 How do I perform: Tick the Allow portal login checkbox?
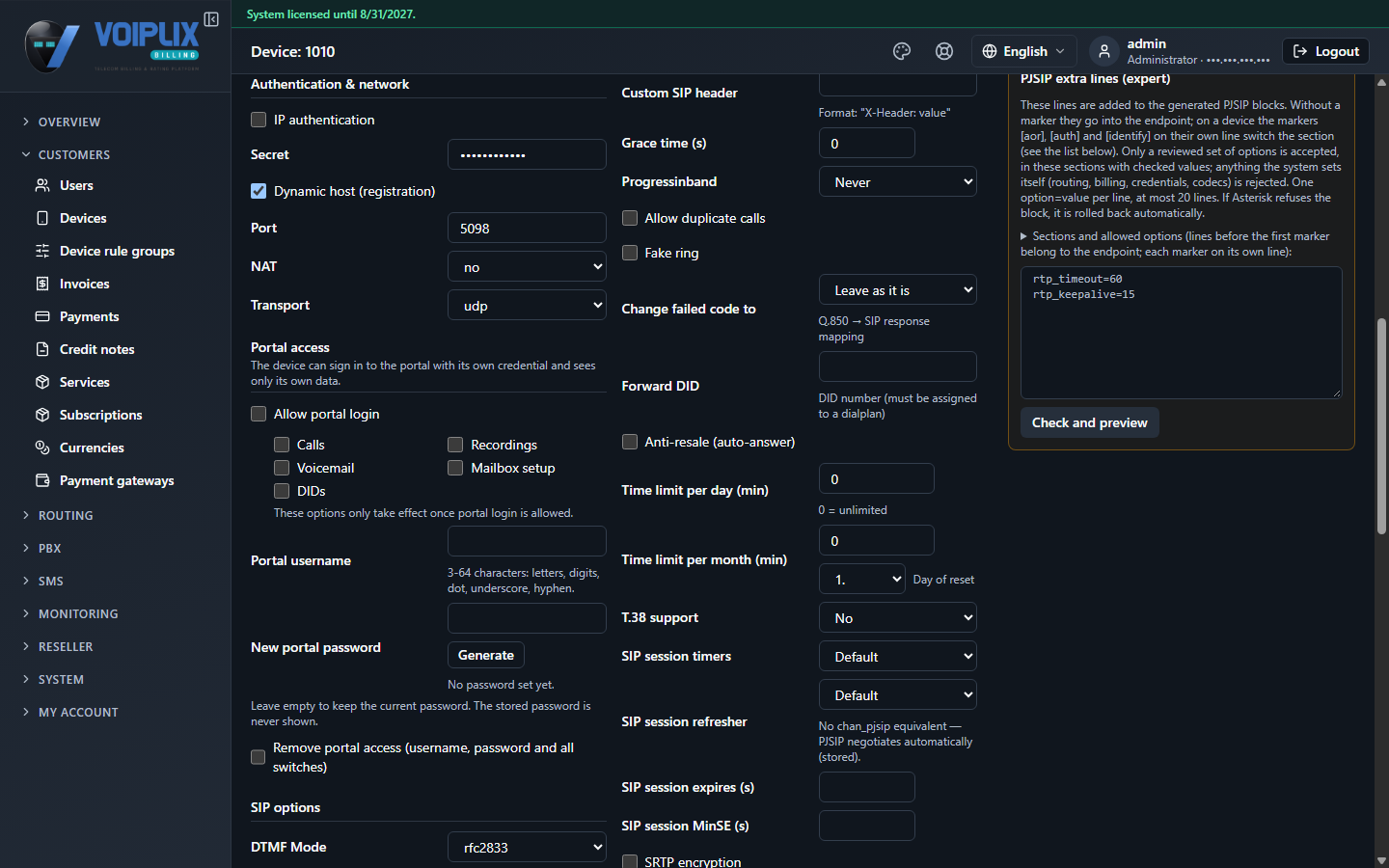[259, 414]
